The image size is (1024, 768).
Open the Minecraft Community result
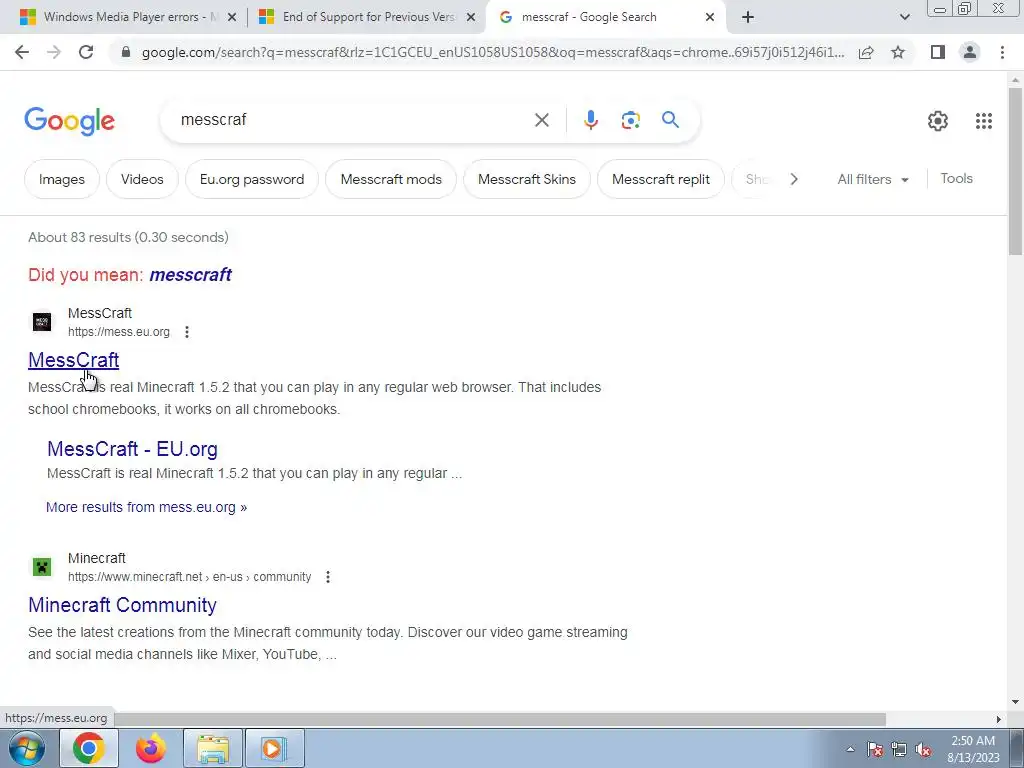click(x=122, y=605)
